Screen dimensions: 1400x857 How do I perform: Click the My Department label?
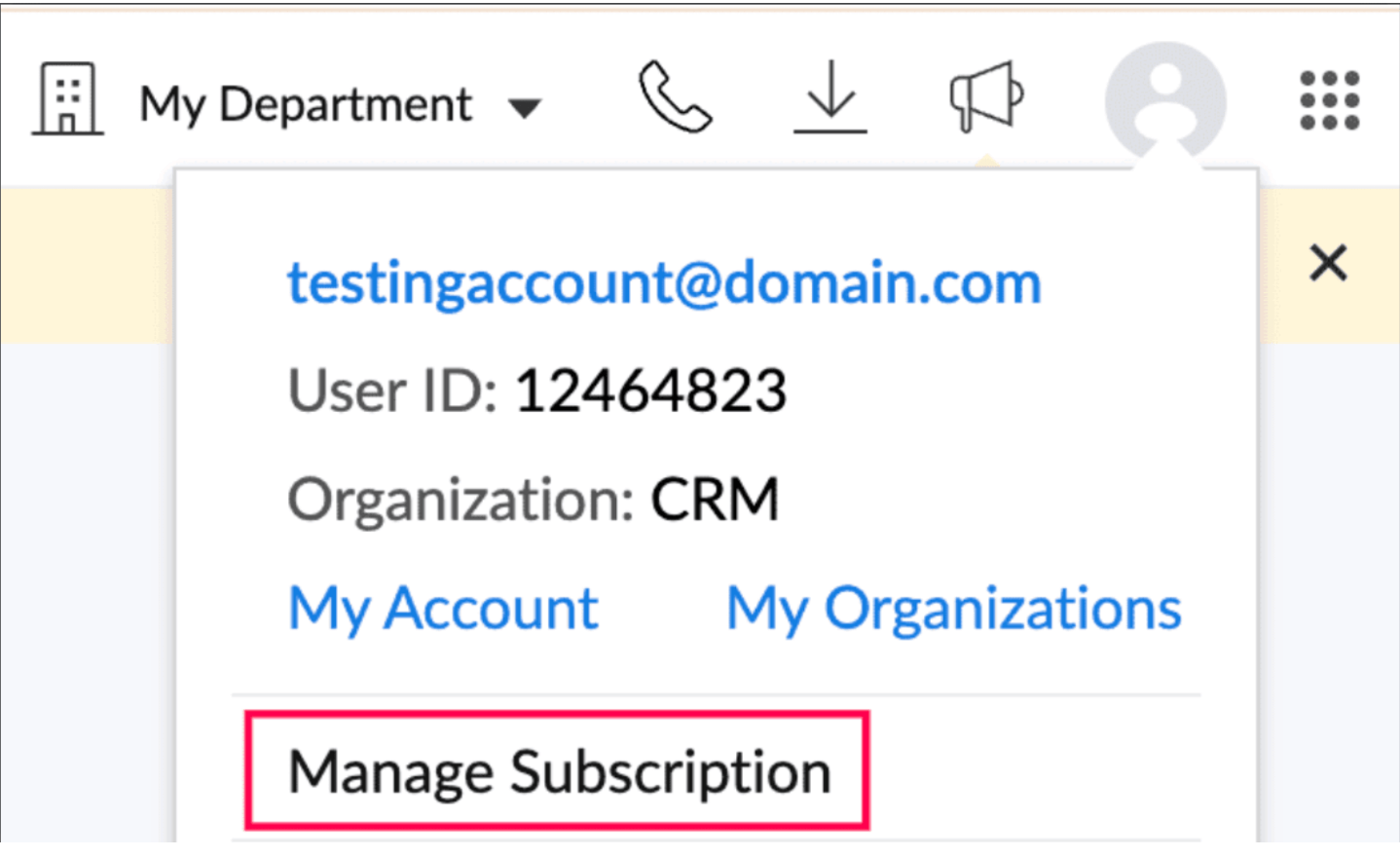[x=306, y=104]
